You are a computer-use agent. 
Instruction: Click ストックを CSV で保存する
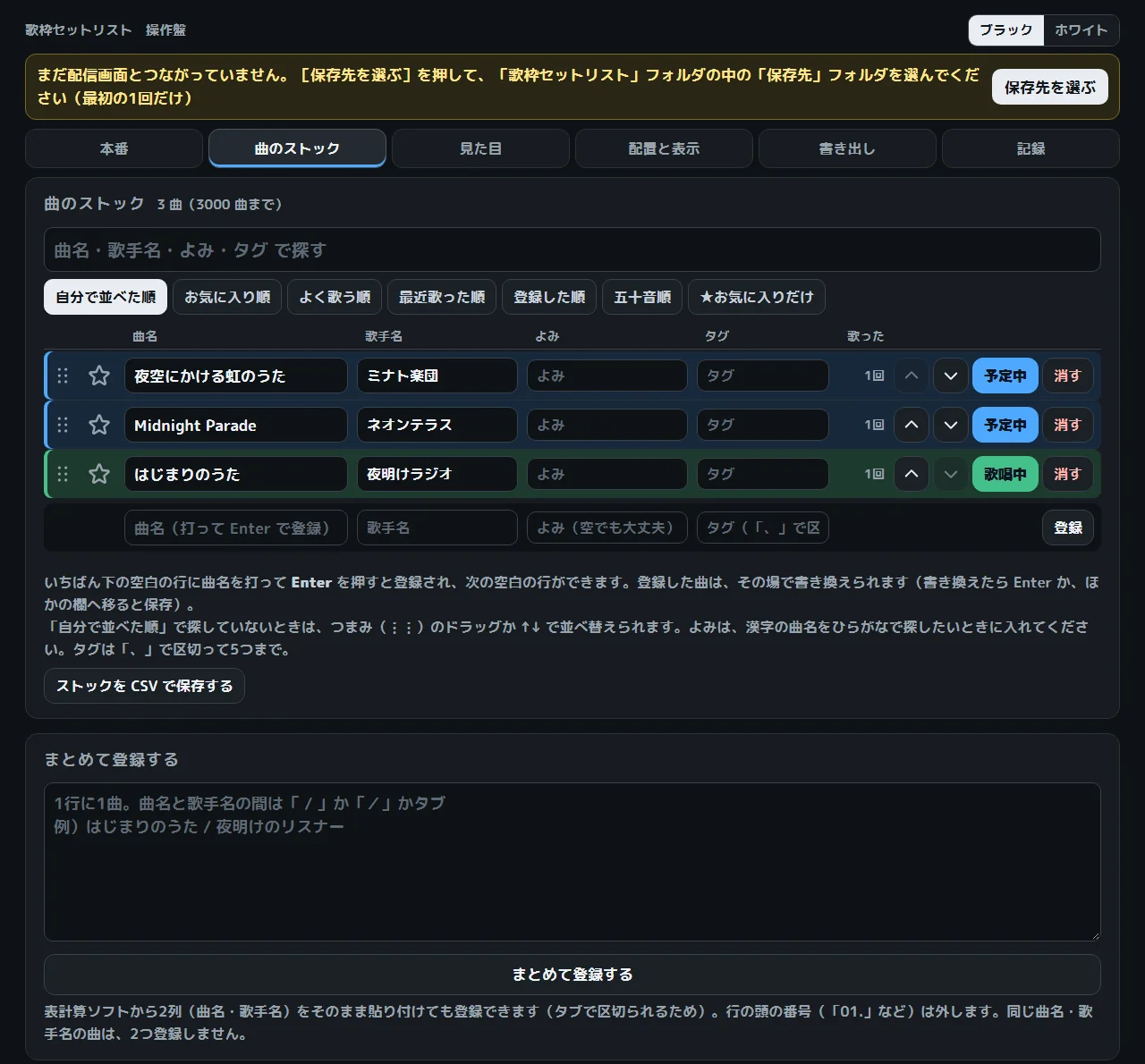click(144, 686)
